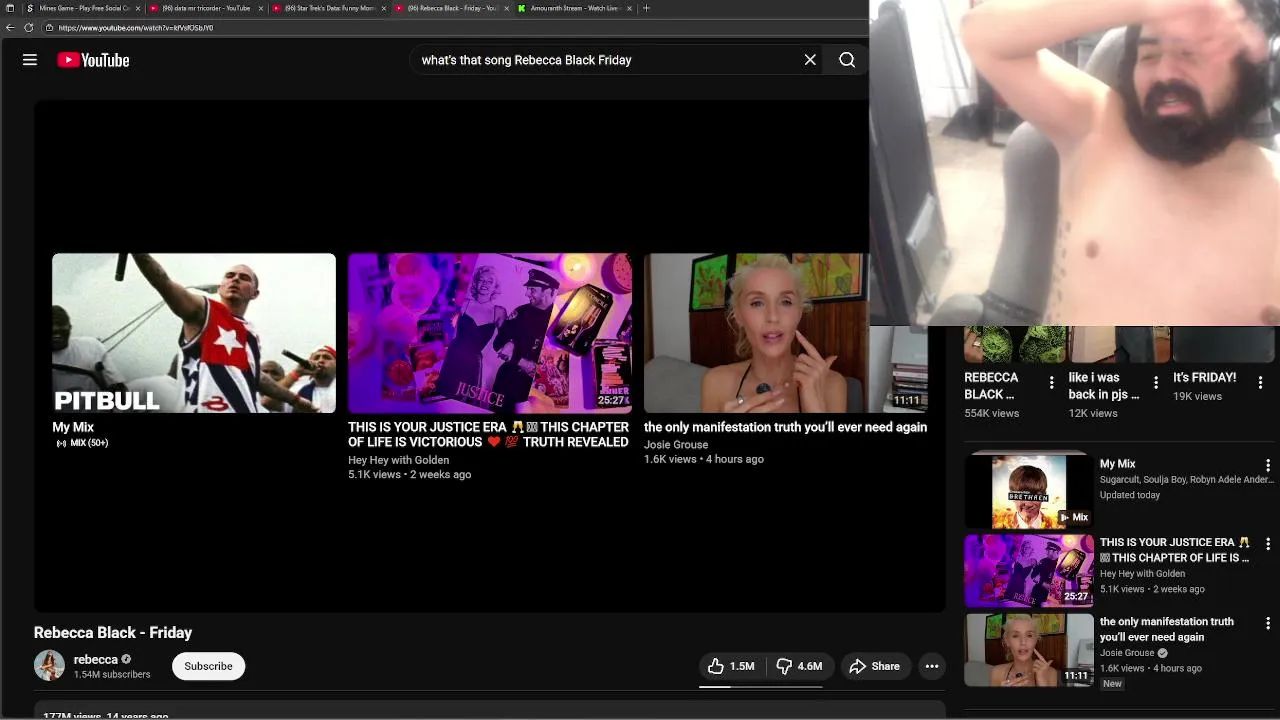1280x720 pixels.
Task: Open the YouTube hamburger guide menu
Action: pyautogui.click(x=30, y=60)
